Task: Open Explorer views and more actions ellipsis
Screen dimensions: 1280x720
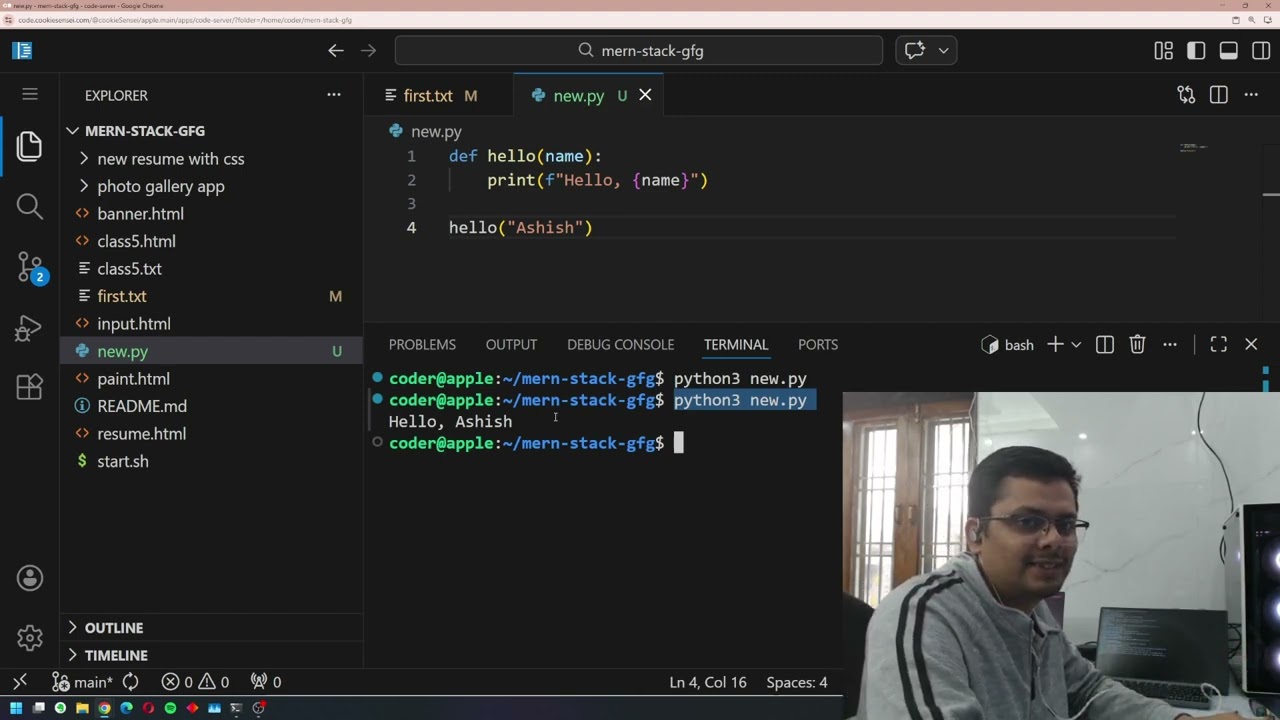Action: coord(334,95)
